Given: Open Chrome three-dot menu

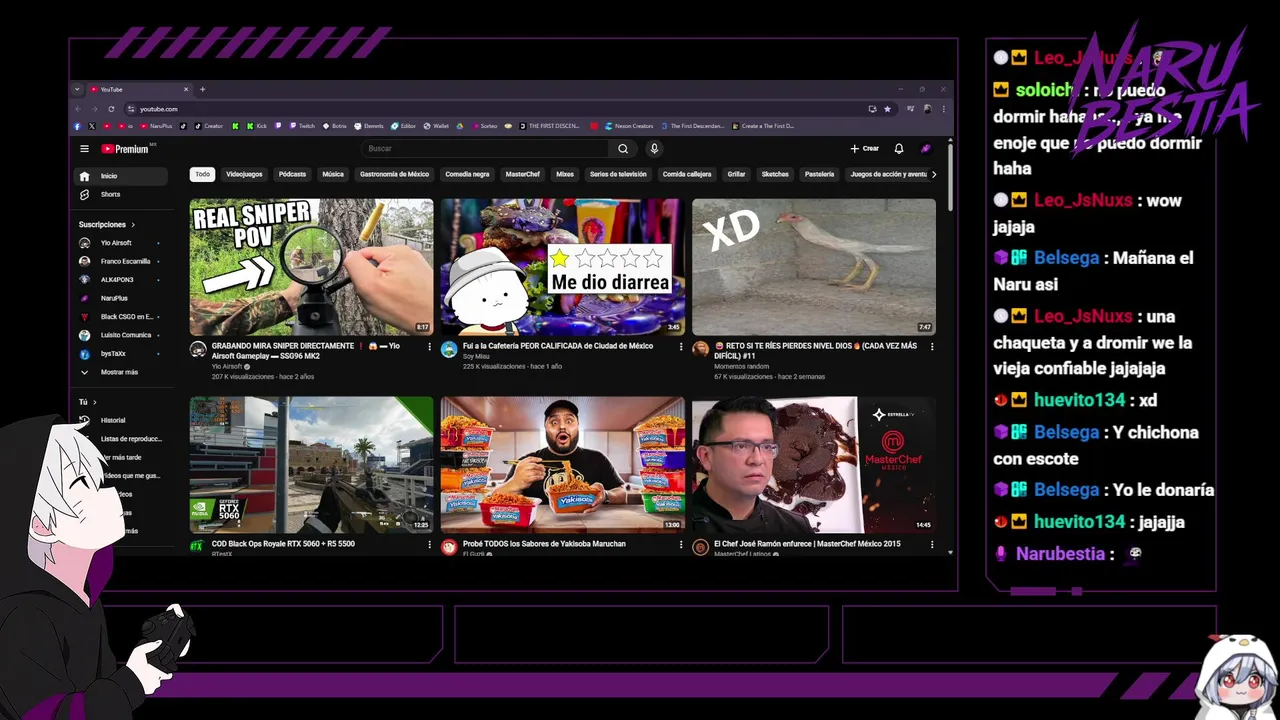Looking at the screenshot, I should coord(943,109).
